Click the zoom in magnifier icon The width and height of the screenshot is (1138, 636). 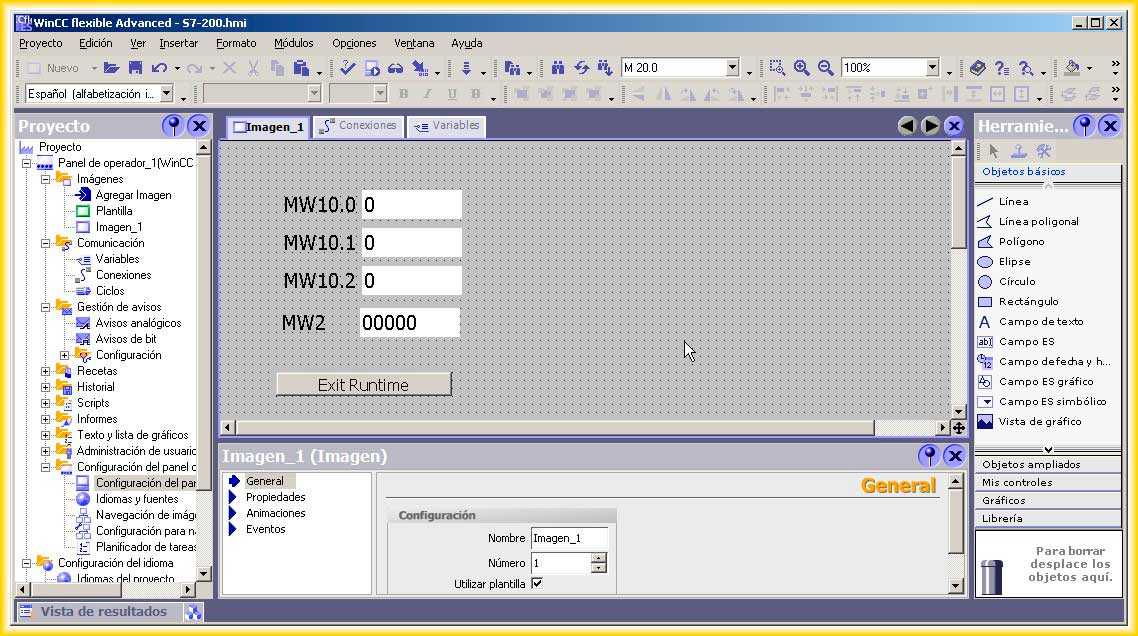click(801, 68)
